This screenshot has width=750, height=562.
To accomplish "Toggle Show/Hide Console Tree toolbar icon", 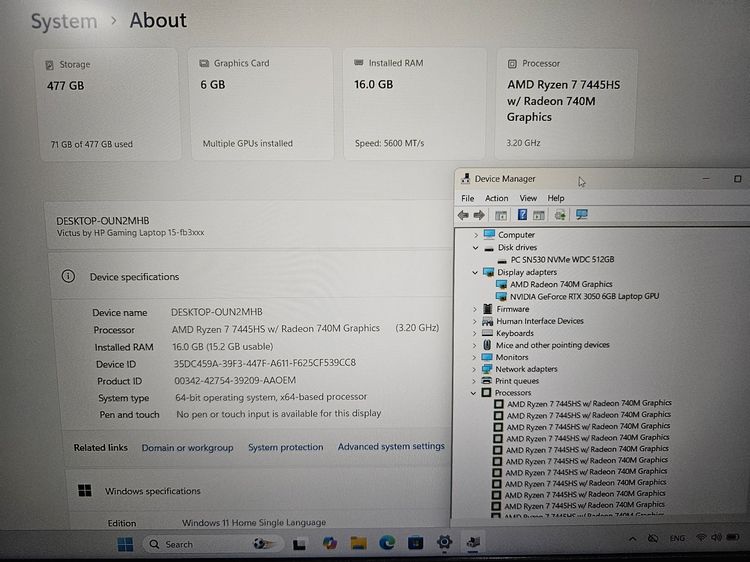I will pos(501,215).
